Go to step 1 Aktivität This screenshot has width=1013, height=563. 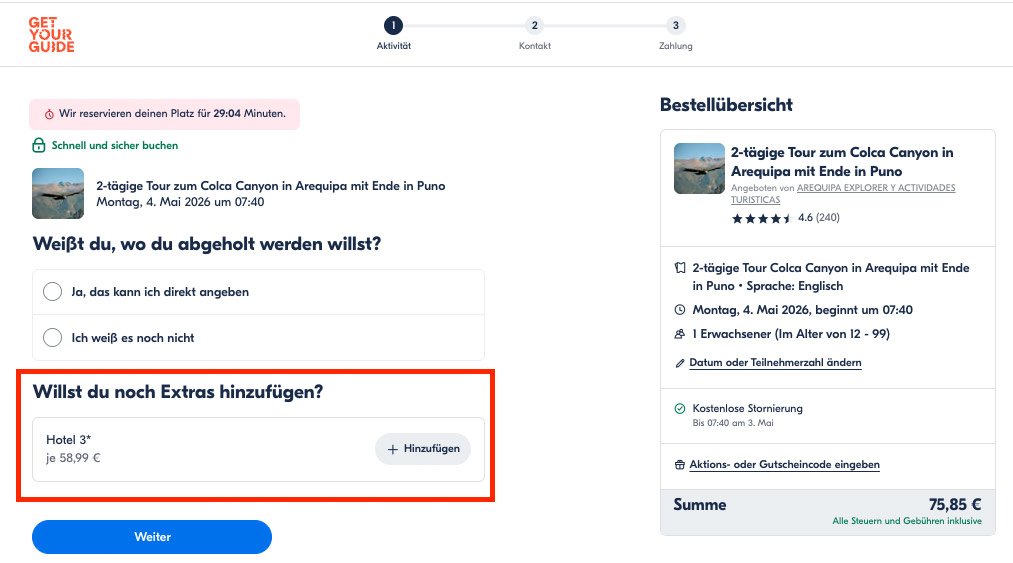pos(394,26)
